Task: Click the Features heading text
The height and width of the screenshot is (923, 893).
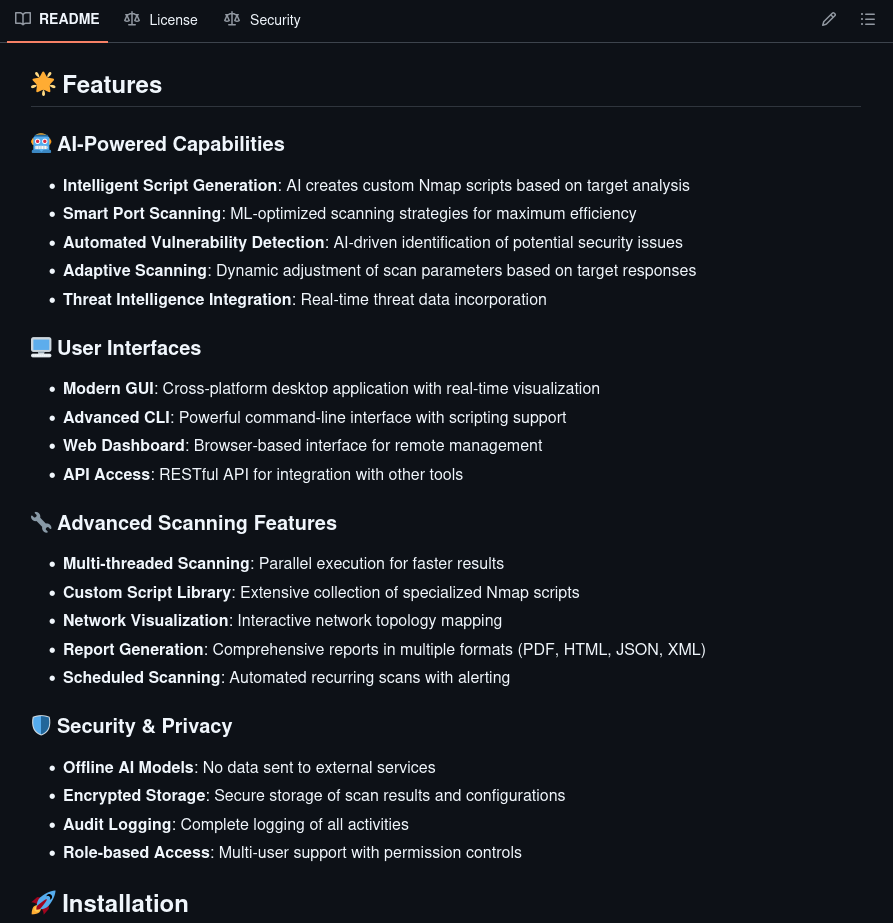Action: point(112,85)
